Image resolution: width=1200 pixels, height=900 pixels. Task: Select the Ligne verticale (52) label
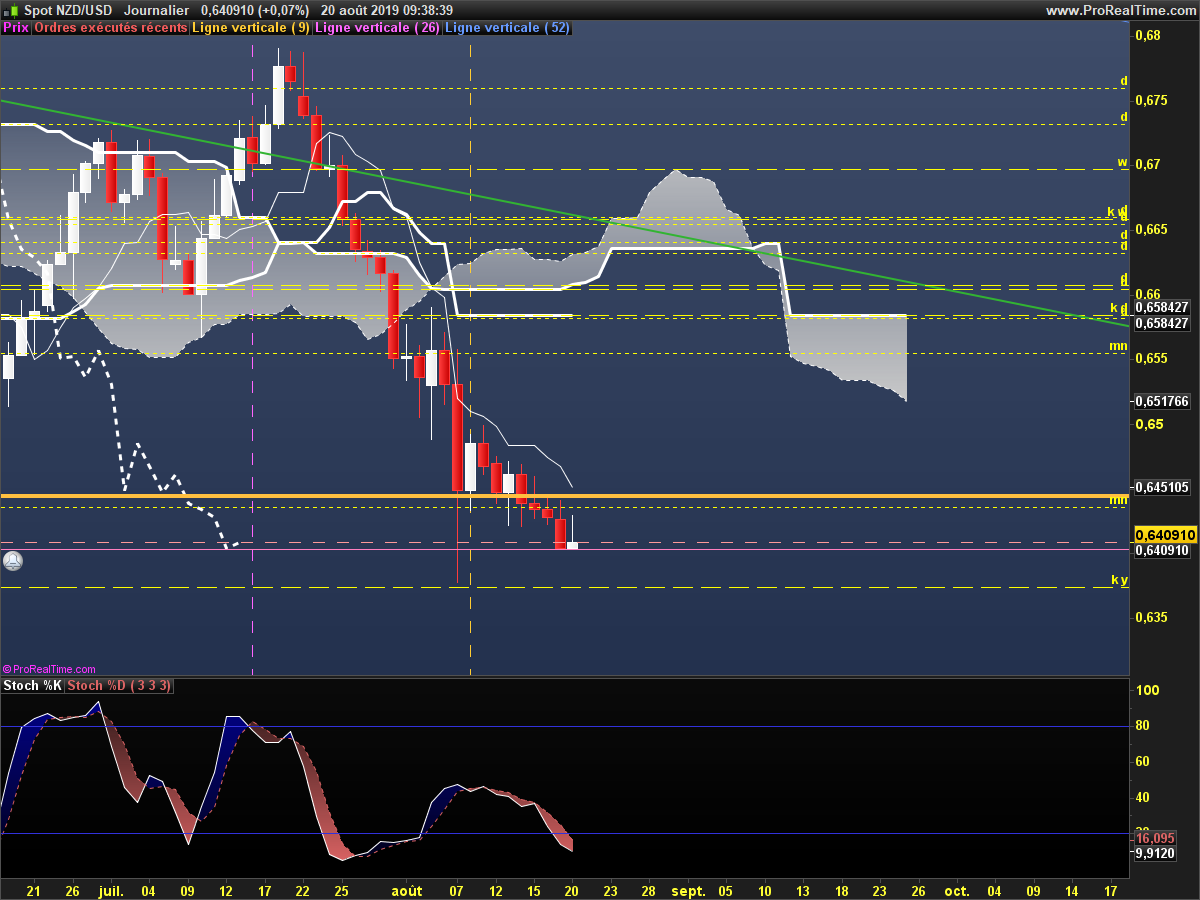click(x=507, y=28)
